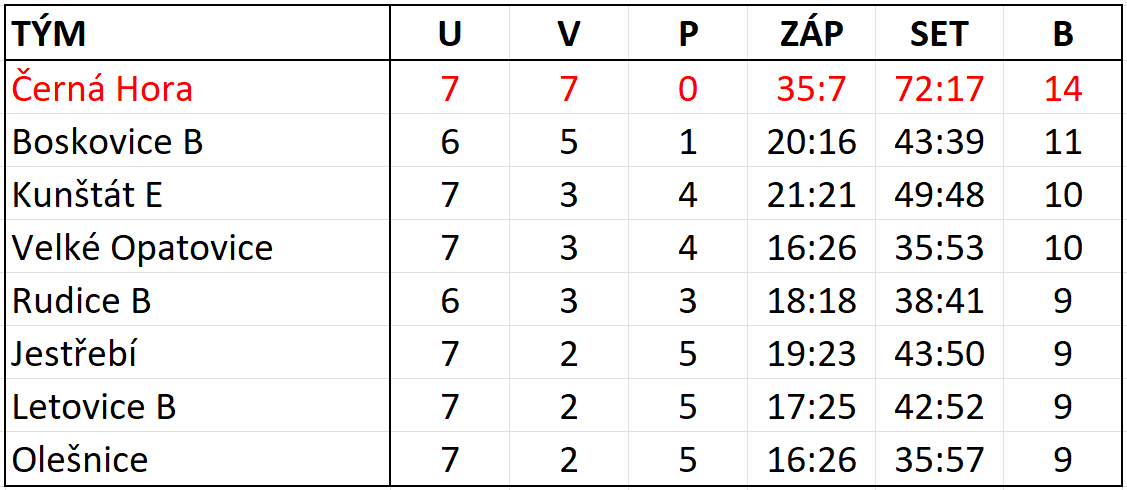Image resolution: width=1127 pixels, height=490 pixels.
Task: Select the SET column header cell
Action: click(x=939, y=35)
